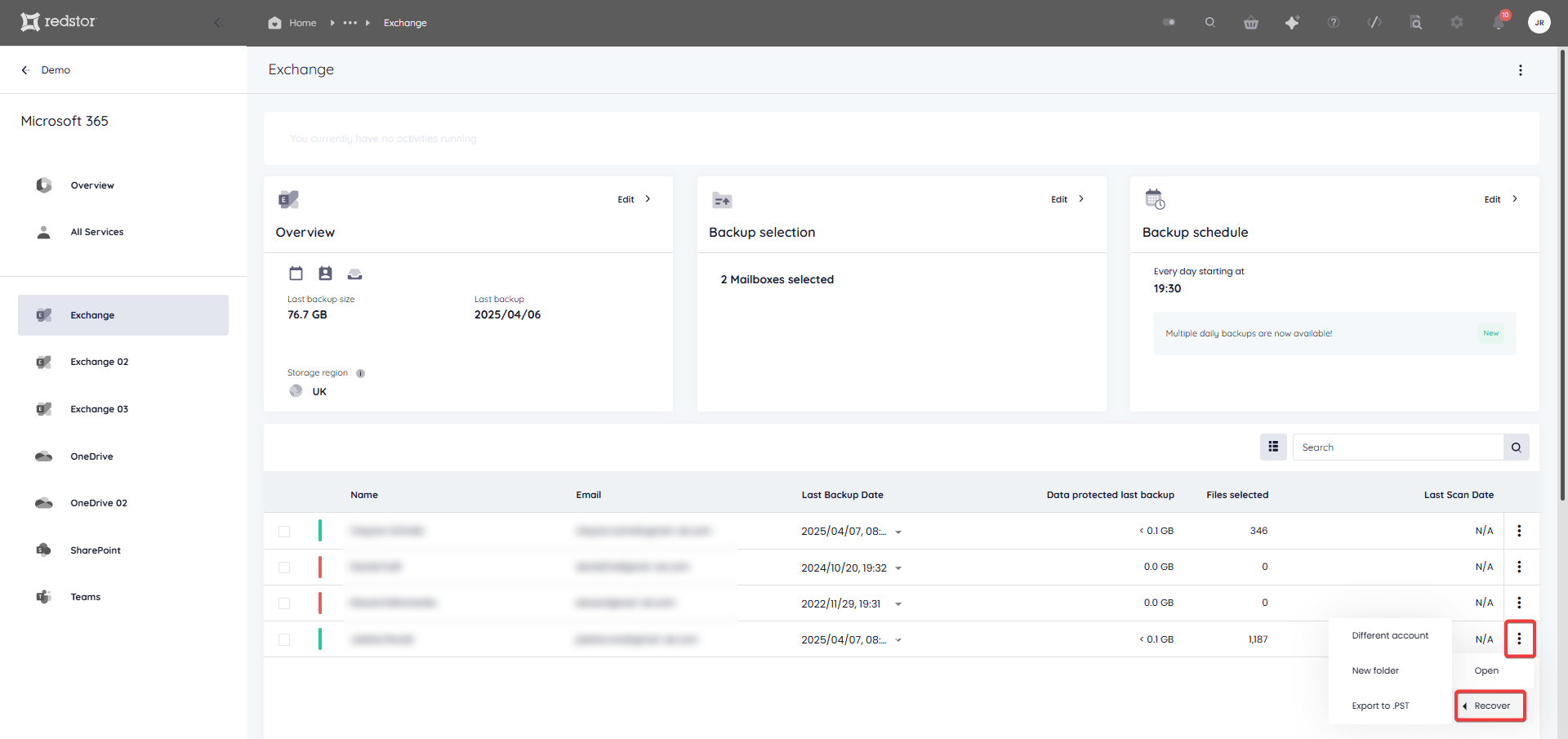This screenshot has width=1568, height=739.
Task: Sort by Last Backup Date header
Action: [842, 495]
